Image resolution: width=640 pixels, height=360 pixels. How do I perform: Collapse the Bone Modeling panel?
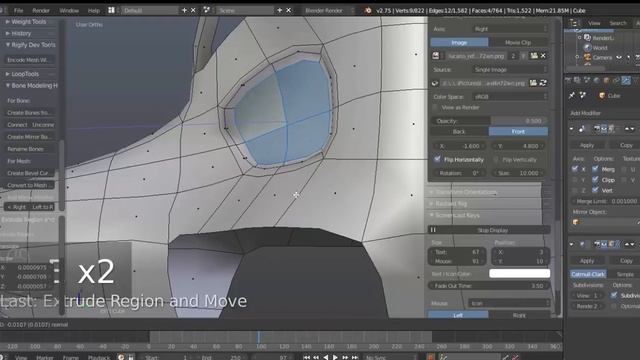tap(32, 86)
